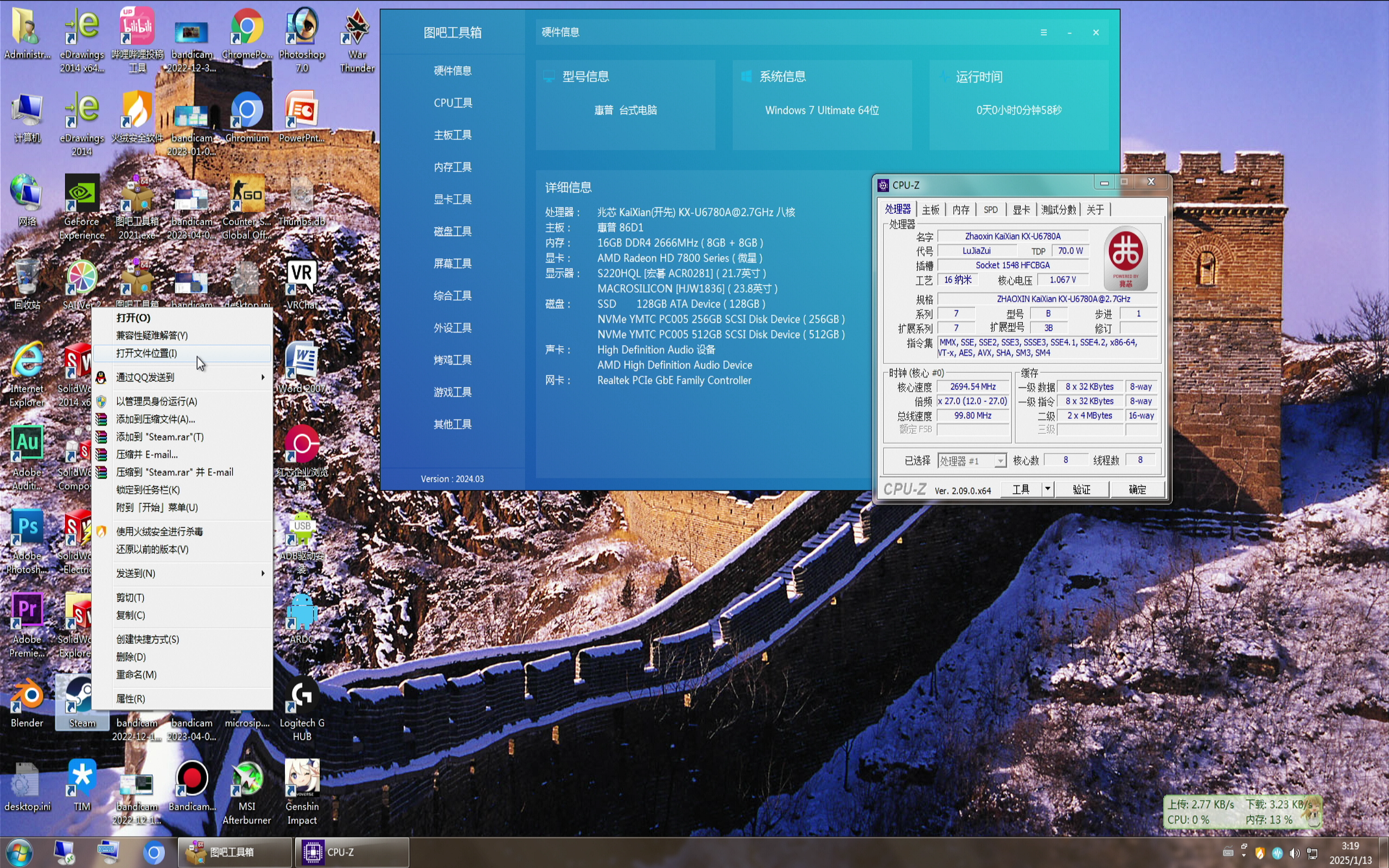Switch to the 主板 tab in CPU-Z
This screenshot has height=868, width=1389.
point(931,209)
